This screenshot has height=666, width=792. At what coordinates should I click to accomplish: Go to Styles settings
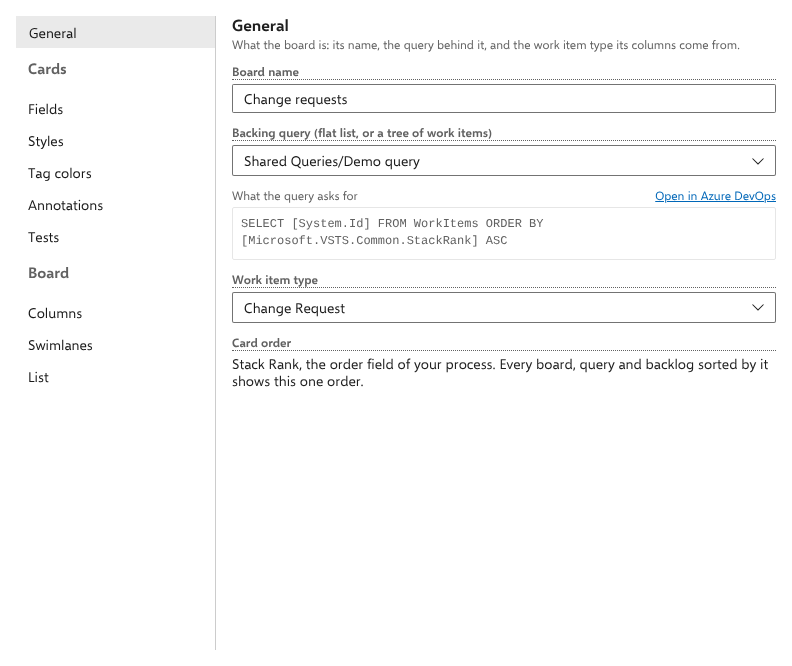point(45,141)
